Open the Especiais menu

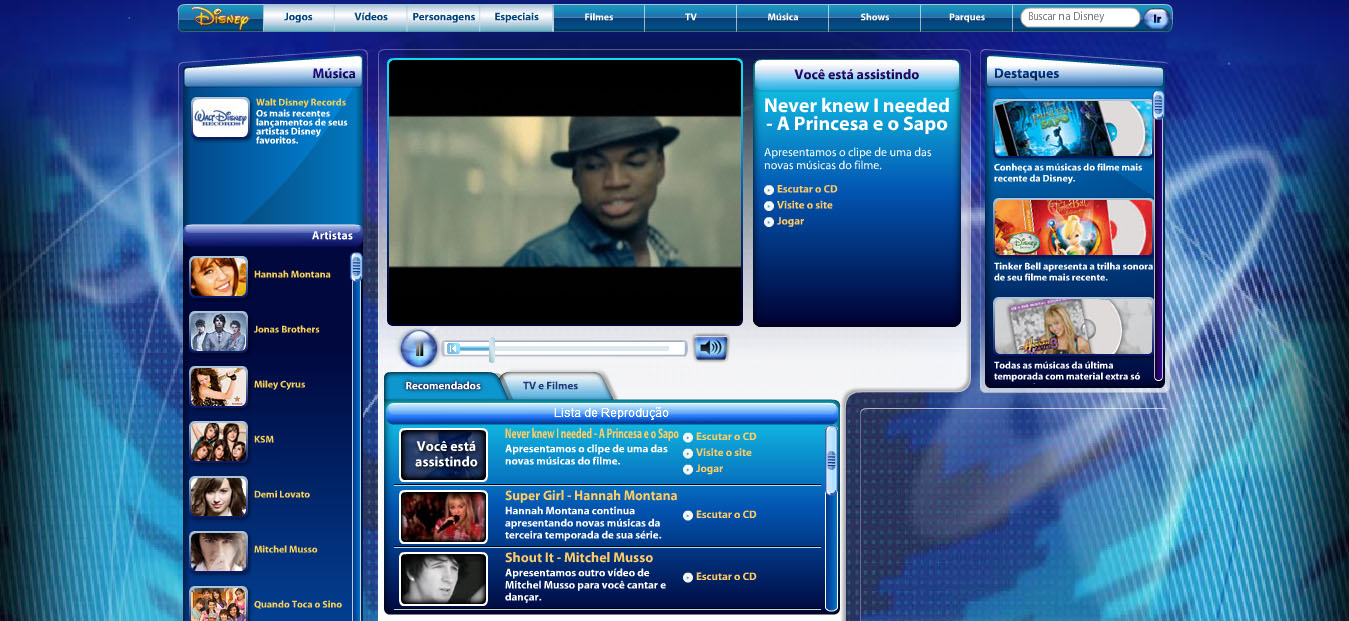[x=517, y=18]
